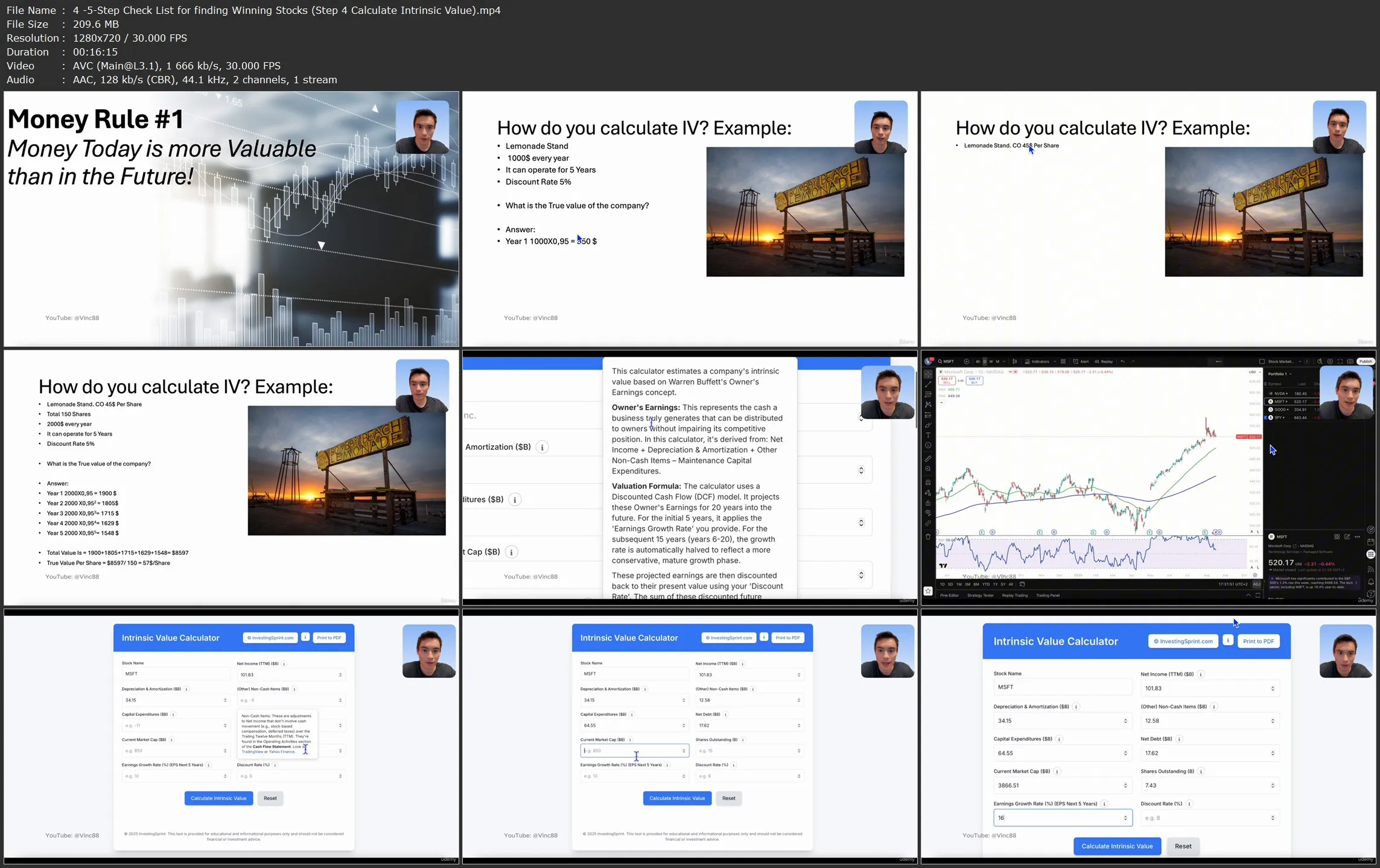Screen dimensions: 1380x868
Task: Collapse the indicator legend chevron under EMA
Action: tap(941, 403)
